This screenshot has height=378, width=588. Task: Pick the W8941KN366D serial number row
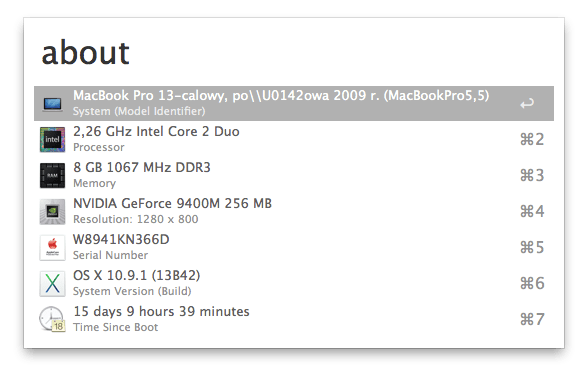[294, 248]
